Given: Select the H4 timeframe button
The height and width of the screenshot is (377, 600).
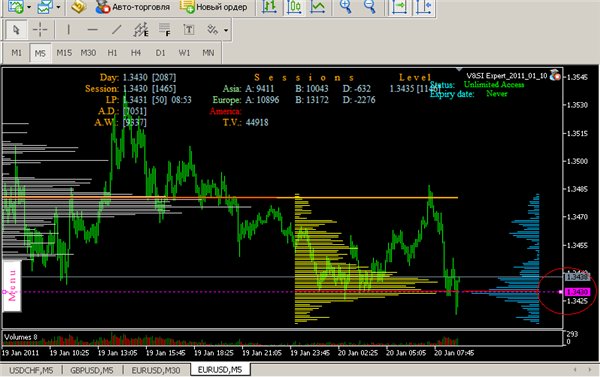Looking at the screenshot, I should [136, 53].
